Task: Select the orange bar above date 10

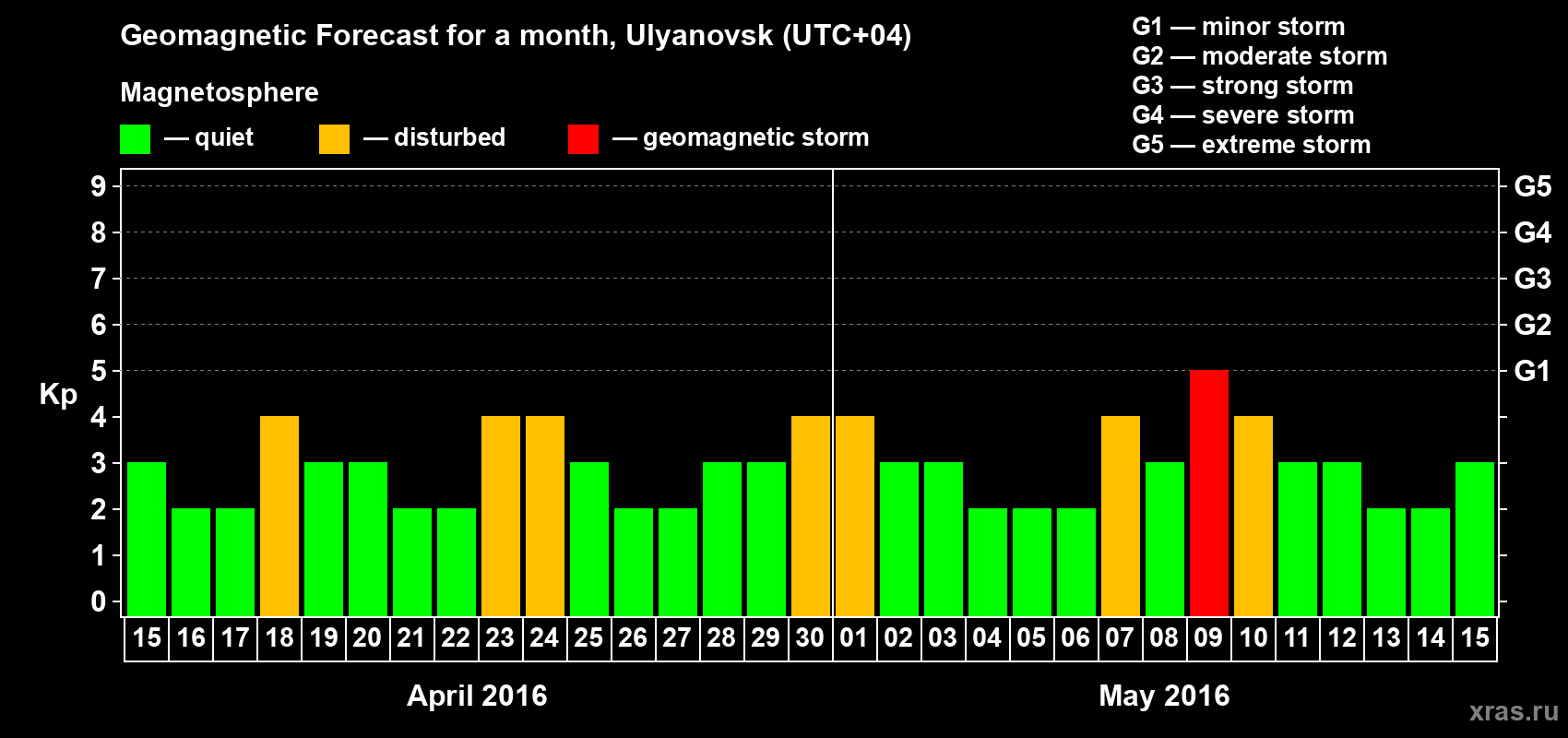Action: tap(1253, 516)
